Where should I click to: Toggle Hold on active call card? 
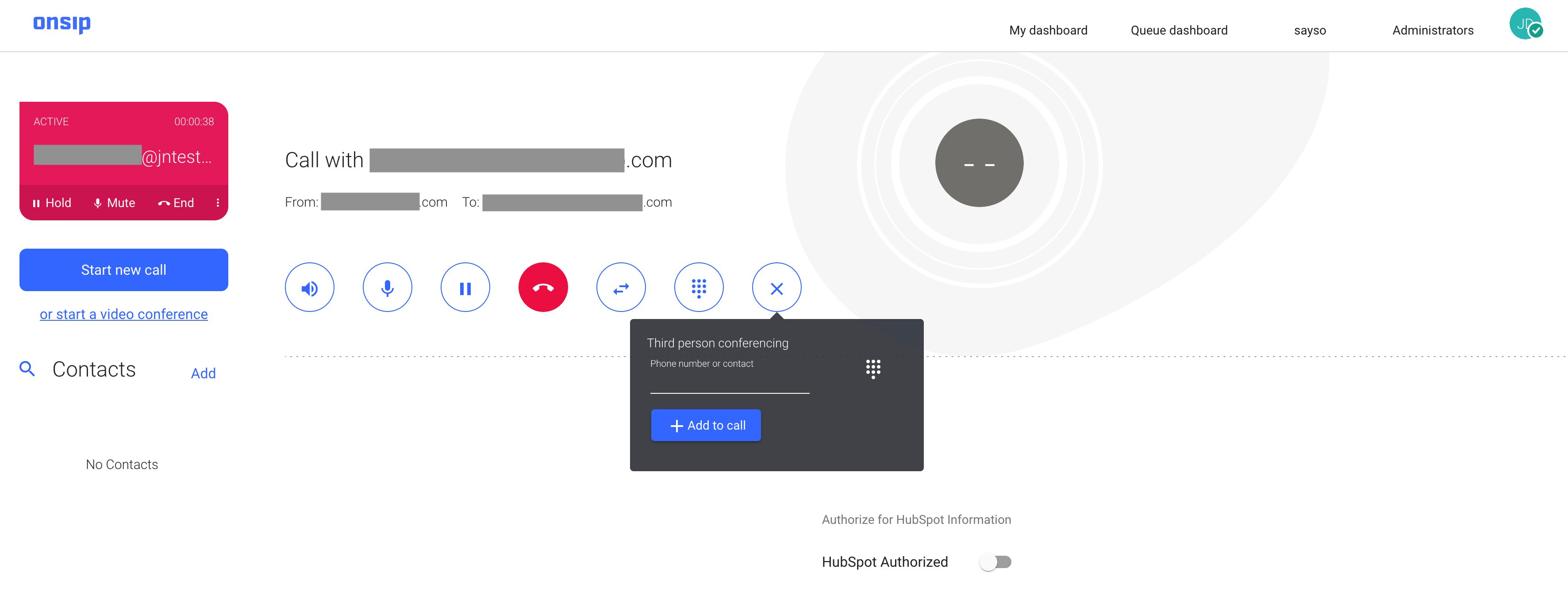[51, 202]
